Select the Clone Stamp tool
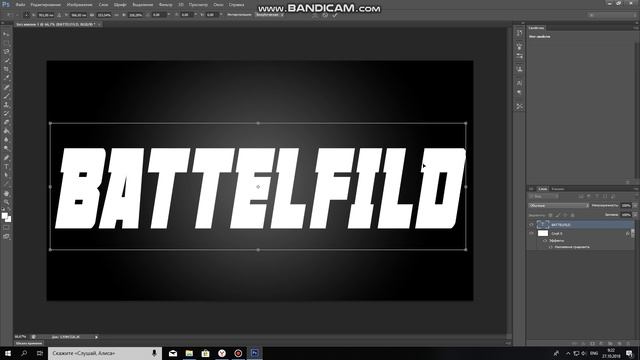The height and width of the screenshot is (360, 640). pos(6,105)
